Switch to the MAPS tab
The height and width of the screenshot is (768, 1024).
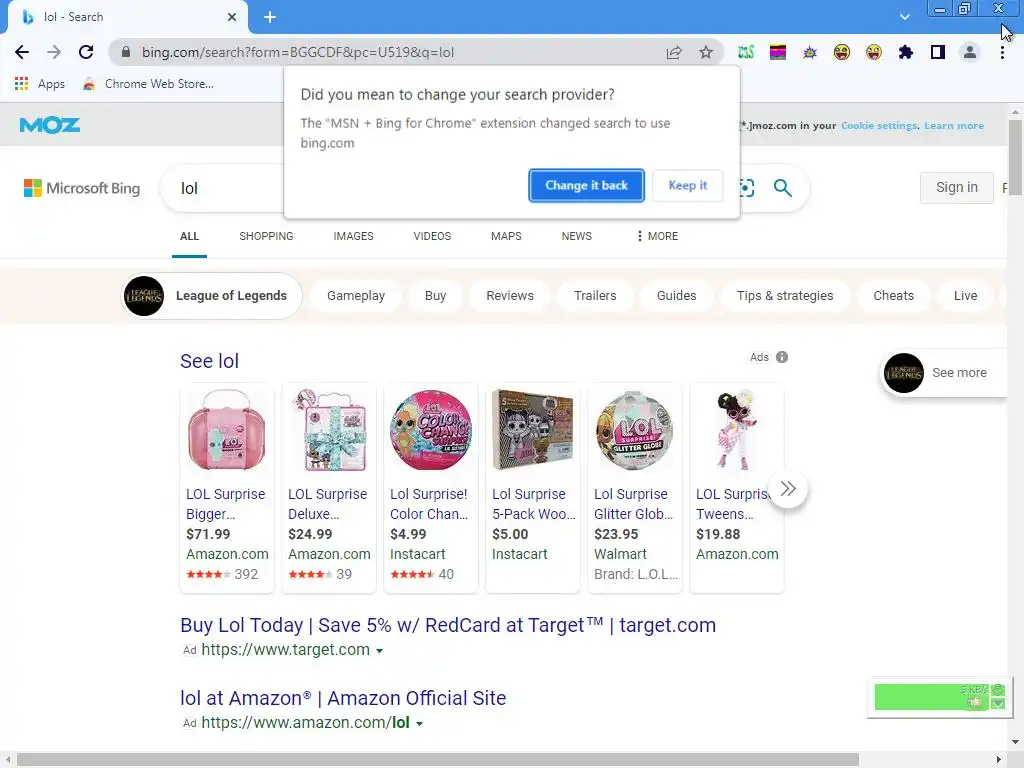[x=506, y=236]
